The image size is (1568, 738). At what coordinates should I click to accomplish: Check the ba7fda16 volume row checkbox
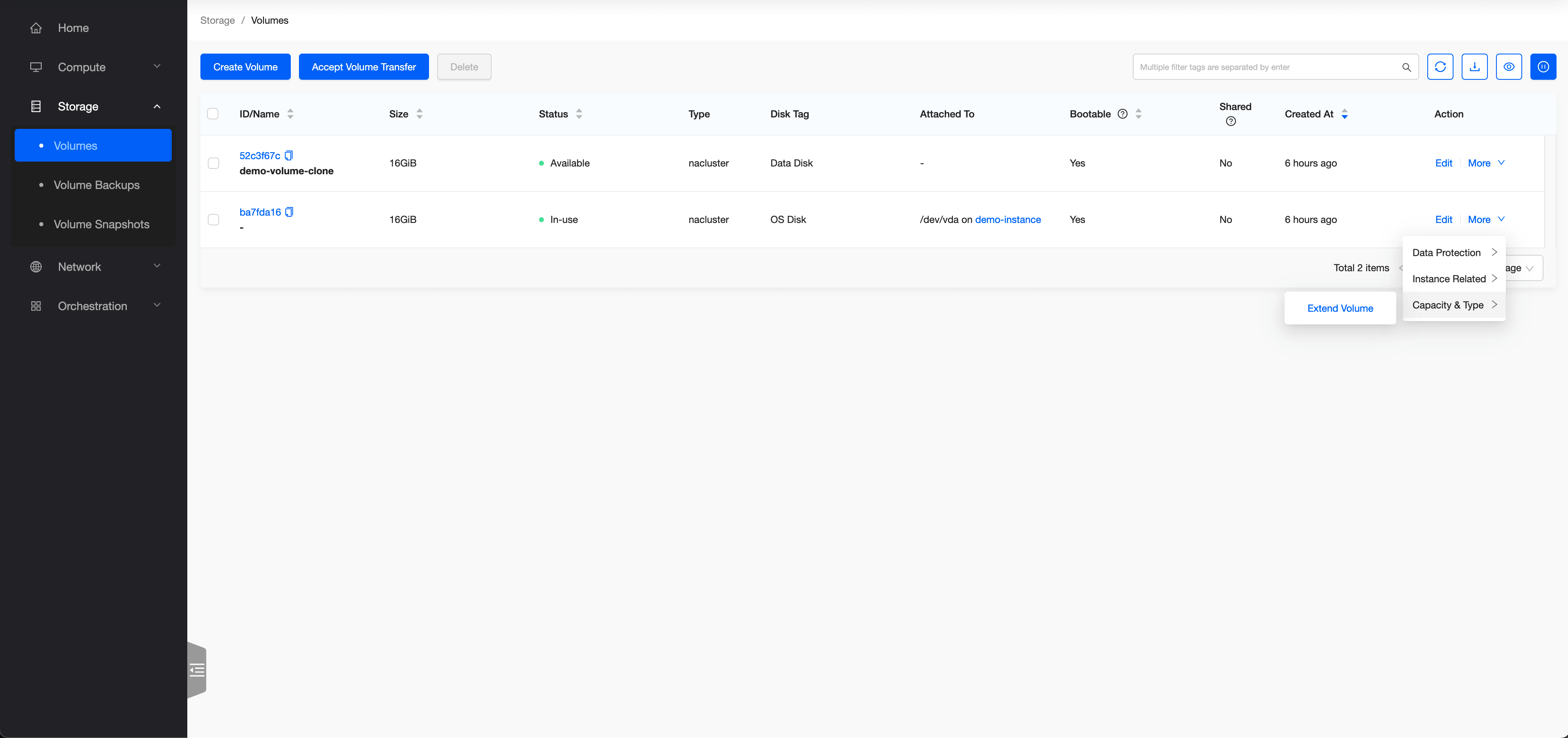(x=213, y=220)
